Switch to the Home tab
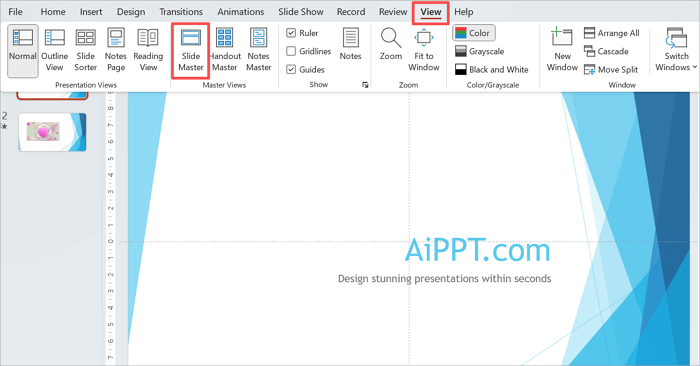The height and width of the screenshot is (366, 700). pos(53,12)
